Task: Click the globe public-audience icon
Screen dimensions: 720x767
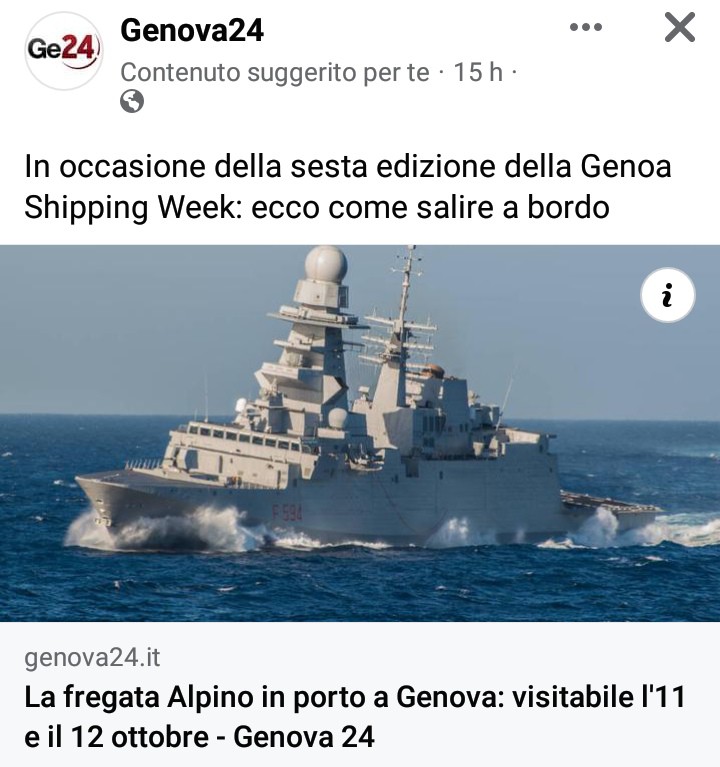Action: (x=132, y=101)
